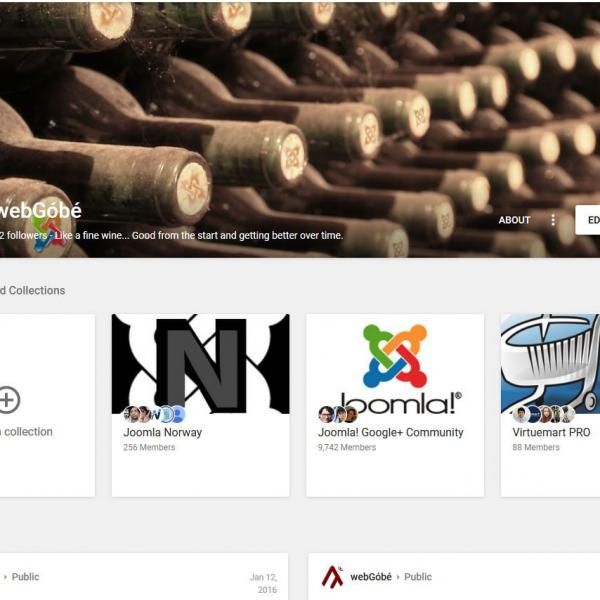This screenshot has height=600, width=600.
Task: Click member avatars on Joomla! Google+ Community card
Action: (338, 414)
